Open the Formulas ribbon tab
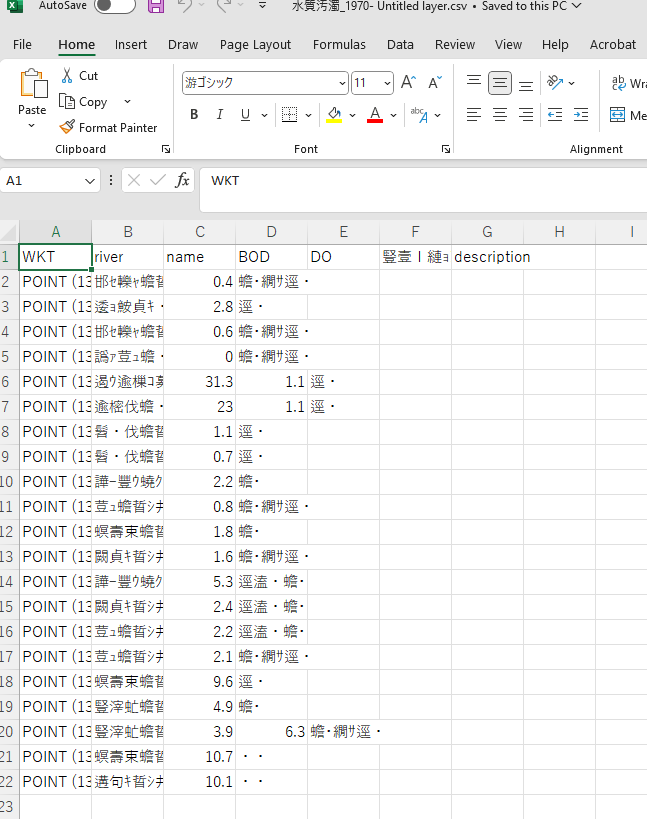This screenshot has height=819, width=647. point(339,44)
